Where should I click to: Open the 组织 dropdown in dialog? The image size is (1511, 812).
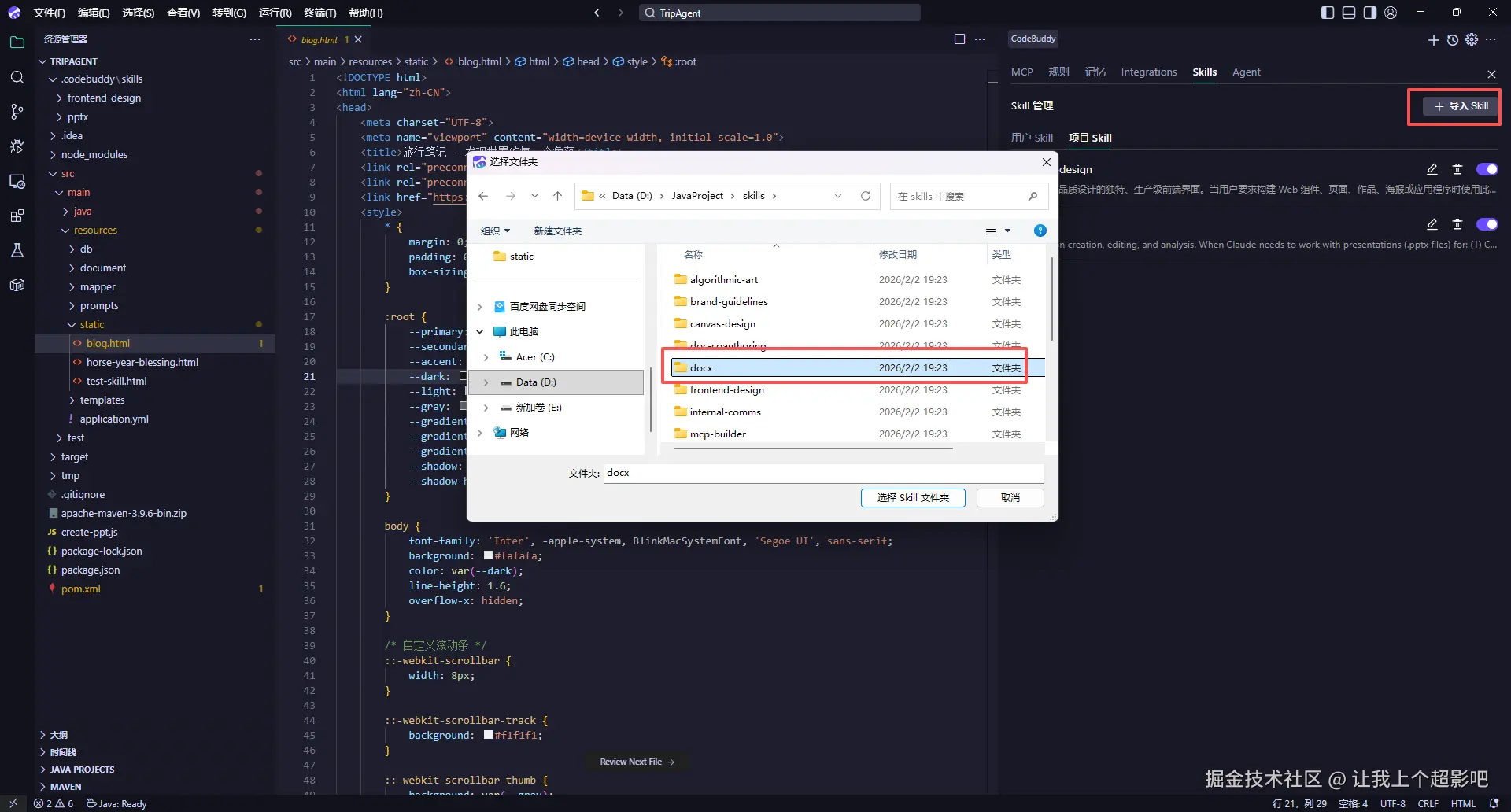coord(496,231)
